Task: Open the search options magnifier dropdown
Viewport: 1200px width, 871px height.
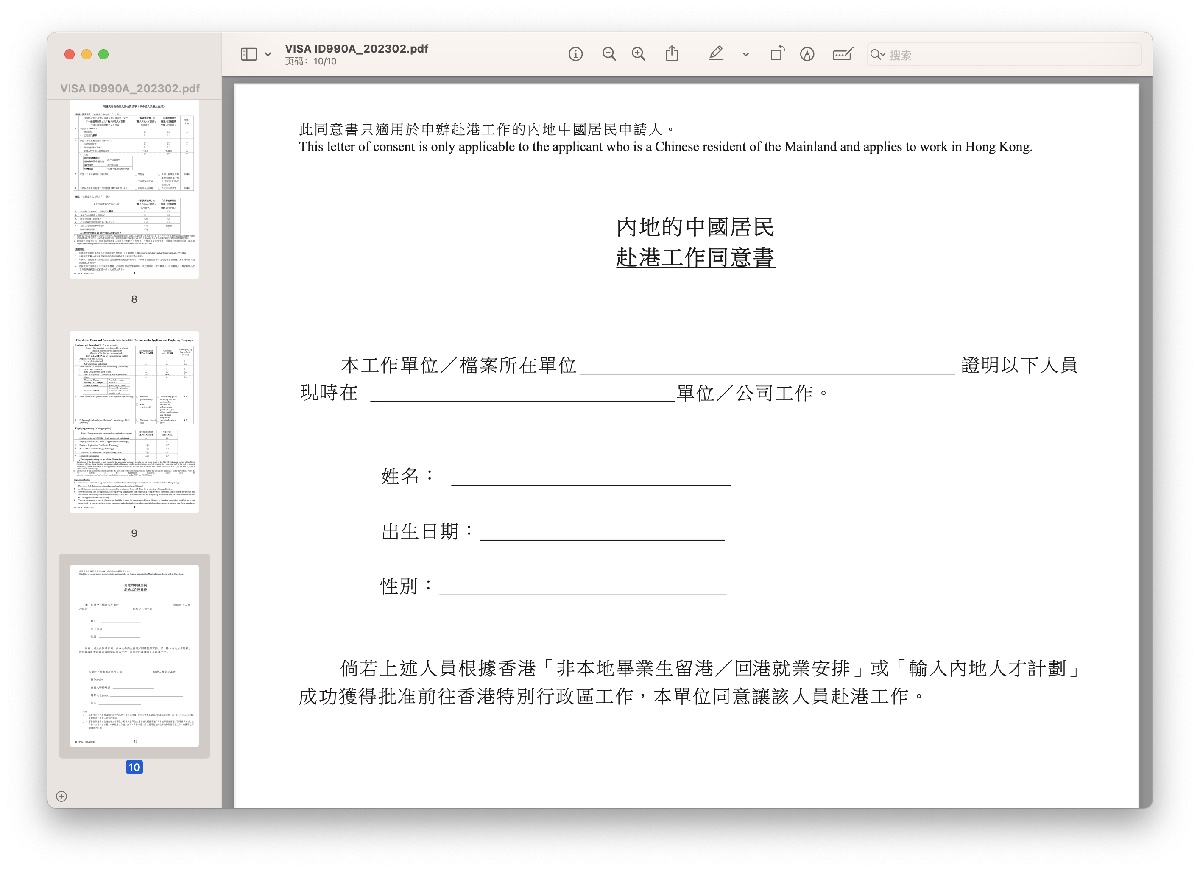Action: pyautogui.click(x=878, y=55)
